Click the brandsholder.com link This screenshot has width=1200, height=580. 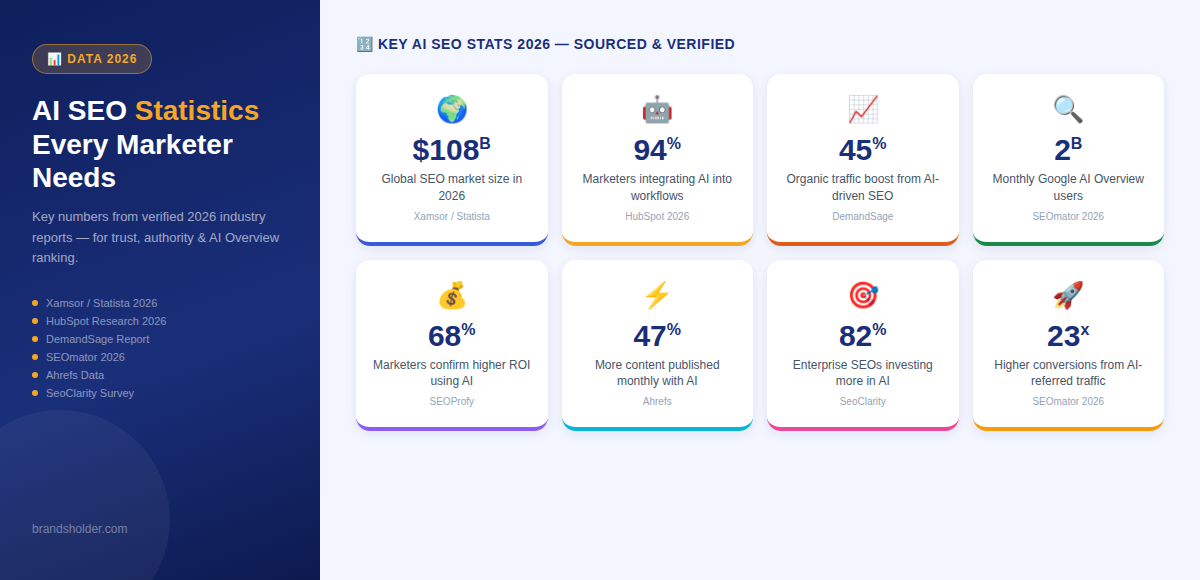80,529
